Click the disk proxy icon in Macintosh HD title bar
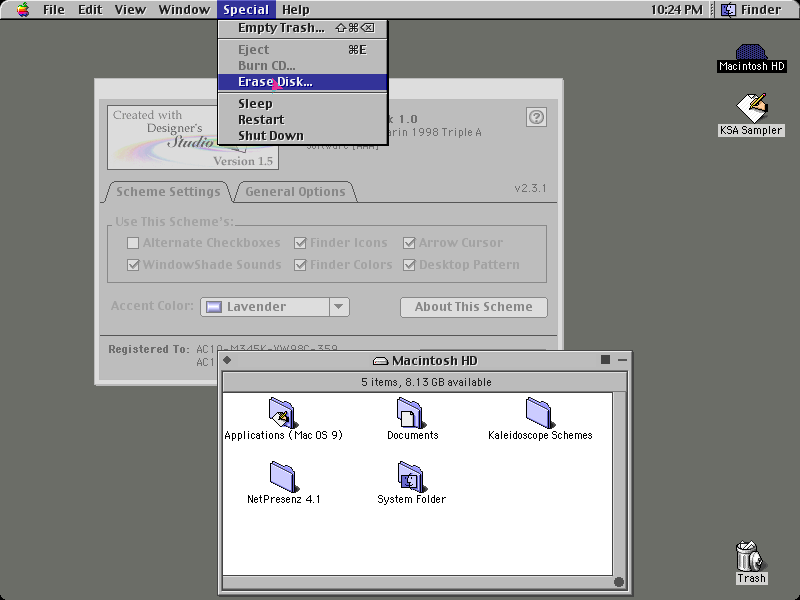 (x=381, y=361)
